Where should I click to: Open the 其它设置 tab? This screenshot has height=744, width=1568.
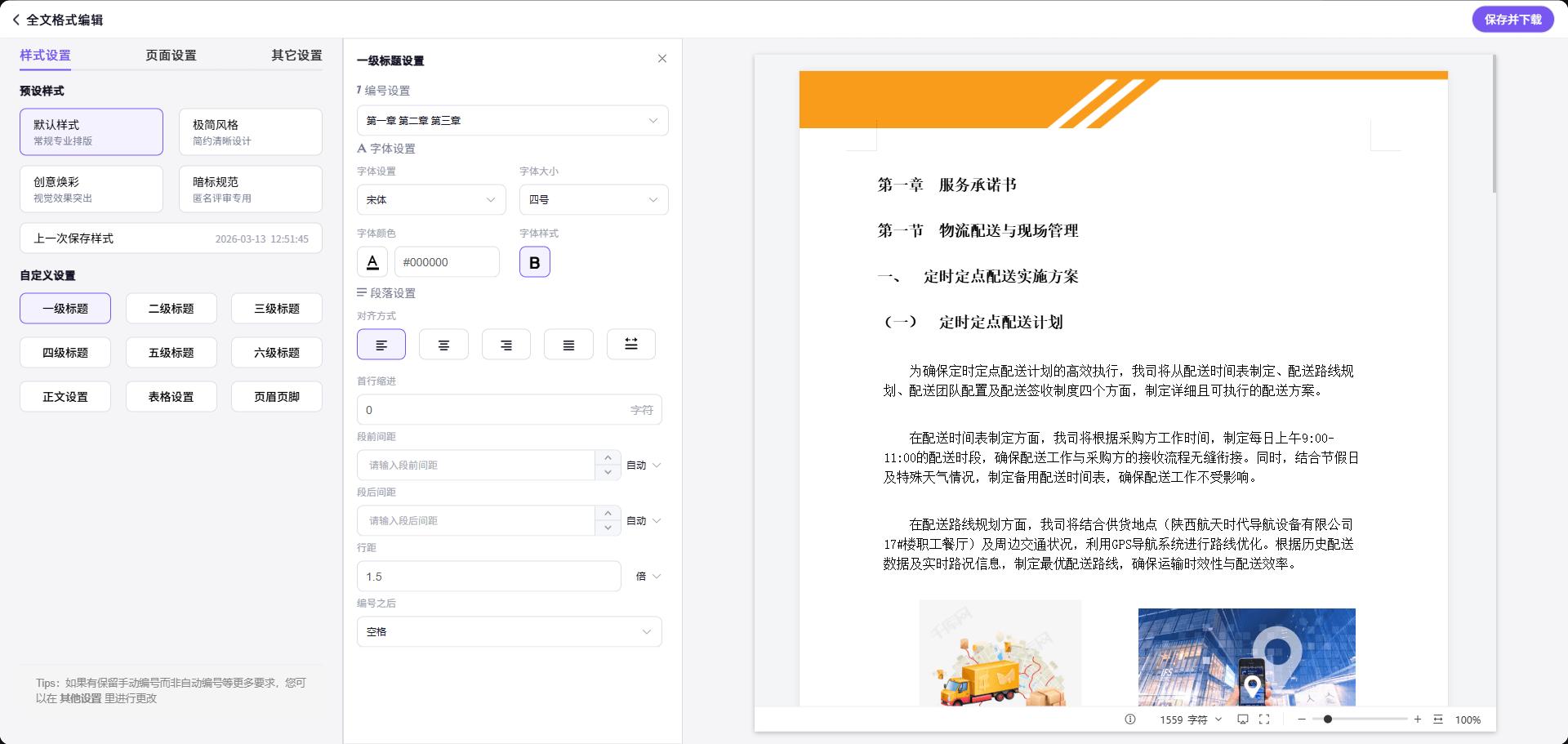tap(296, 55)
